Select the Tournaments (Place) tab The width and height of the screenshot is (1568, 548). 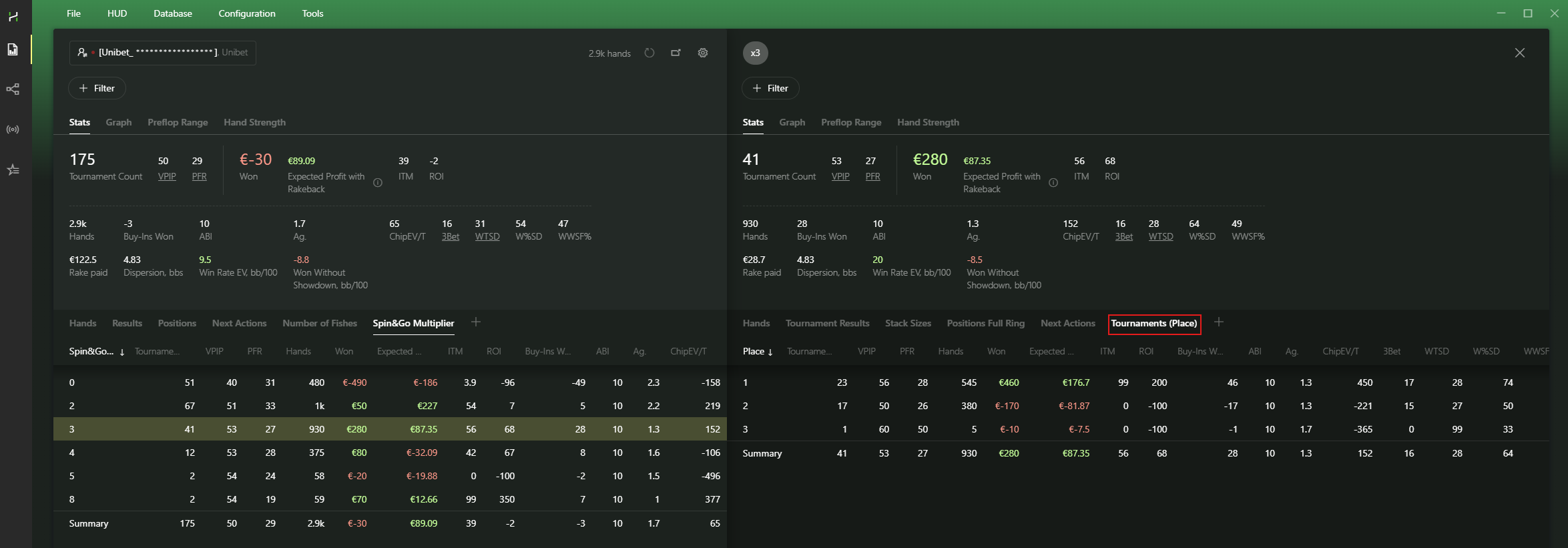(x=1154, y=324)
